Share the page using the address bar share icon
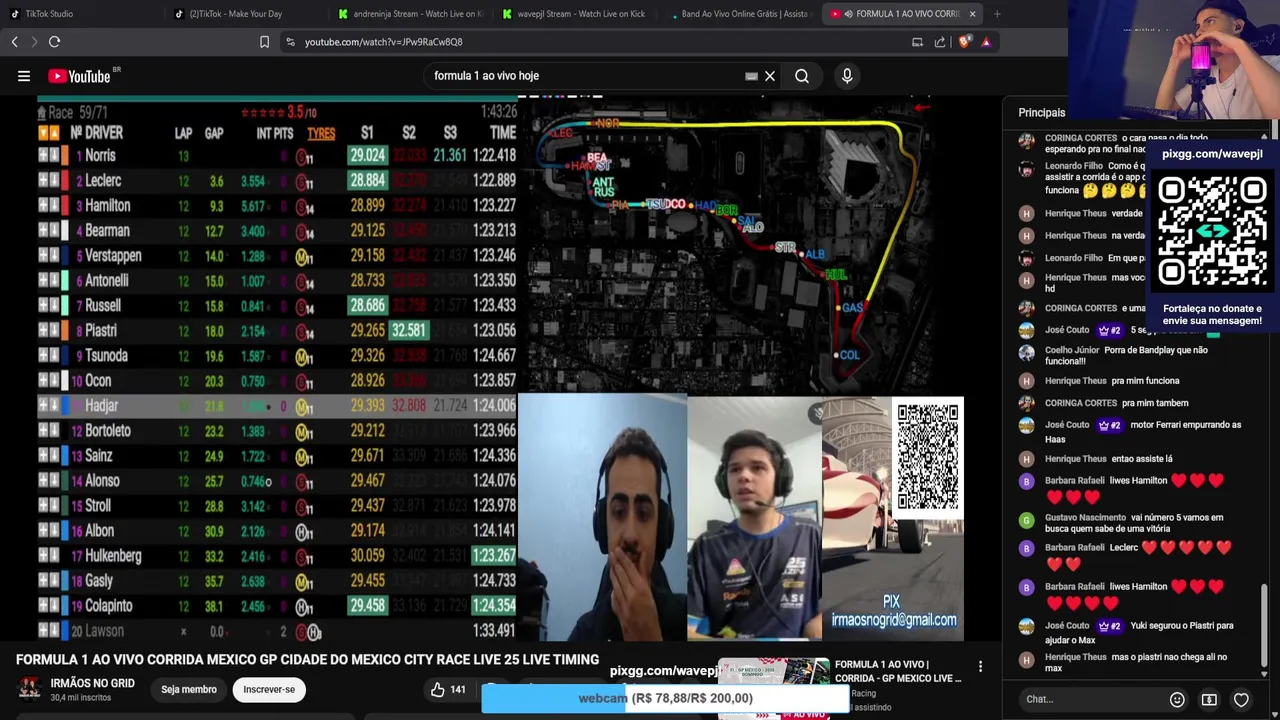Image resolution: width=1280 pixels, height=720 pixels. pos(940,42)
